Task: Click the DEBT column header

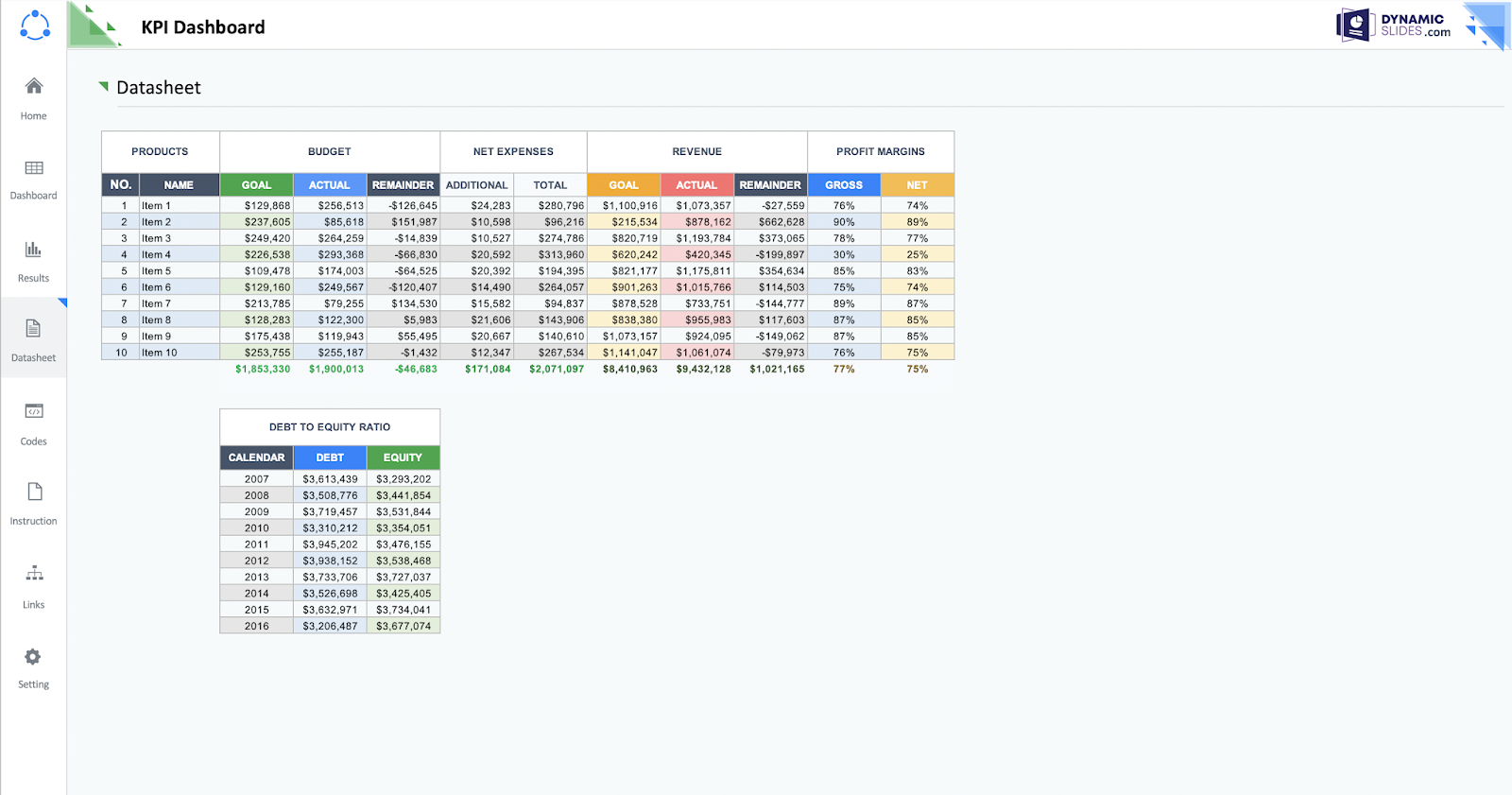Action: pyautogui.click(x=330, y=458)
